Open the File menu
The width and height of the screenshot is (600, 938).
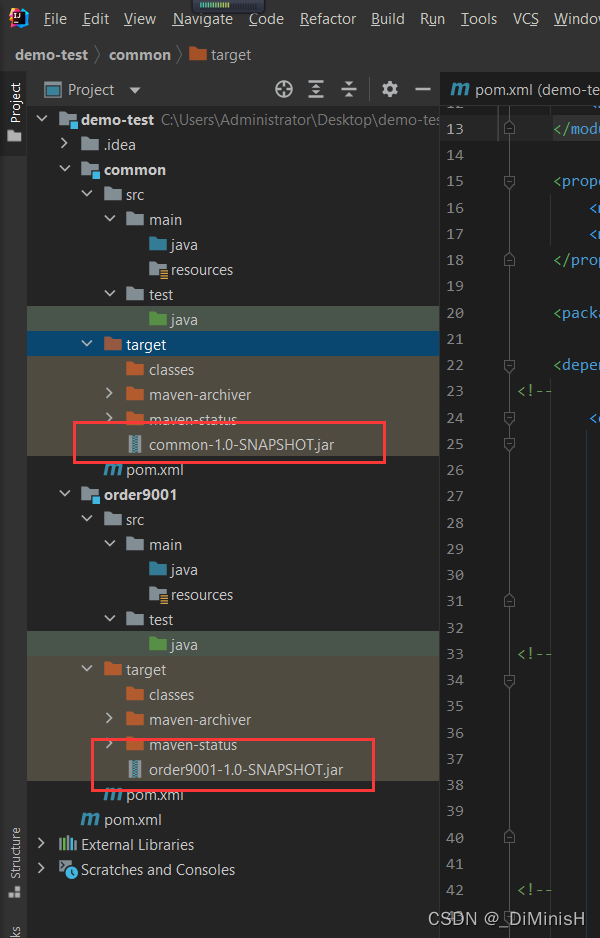click(x=55, y=19)
